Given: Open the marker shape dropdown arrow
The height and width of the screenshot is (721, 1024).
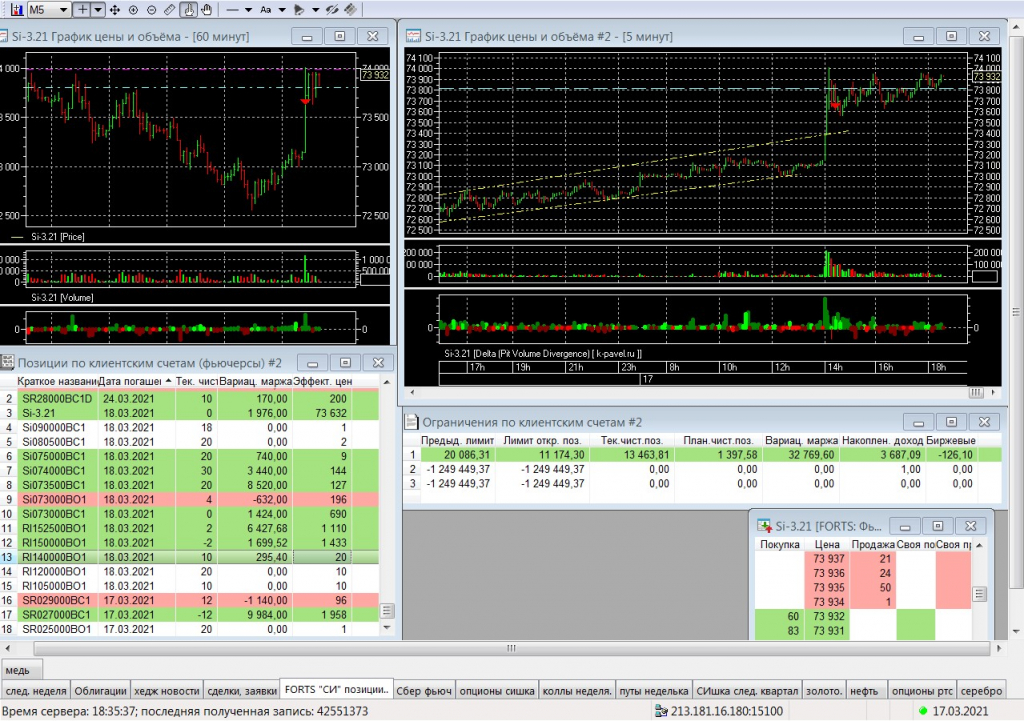Looking at the screenshot, I should click(x=315, y=10).
